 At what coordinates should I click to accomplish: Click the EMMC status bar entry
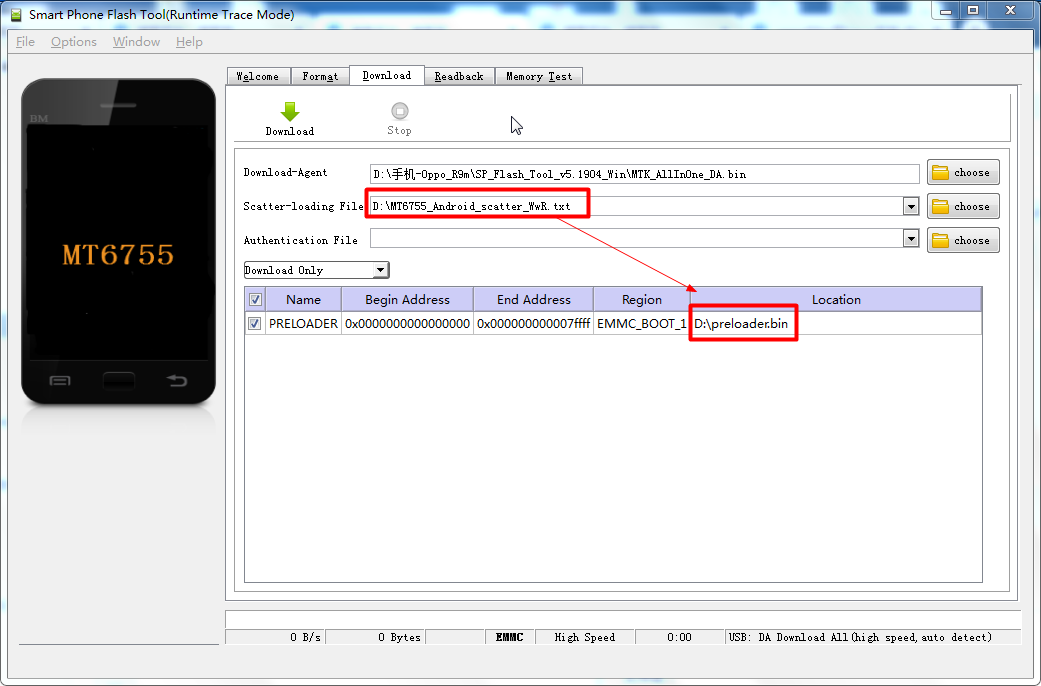(x=509, y=638)
